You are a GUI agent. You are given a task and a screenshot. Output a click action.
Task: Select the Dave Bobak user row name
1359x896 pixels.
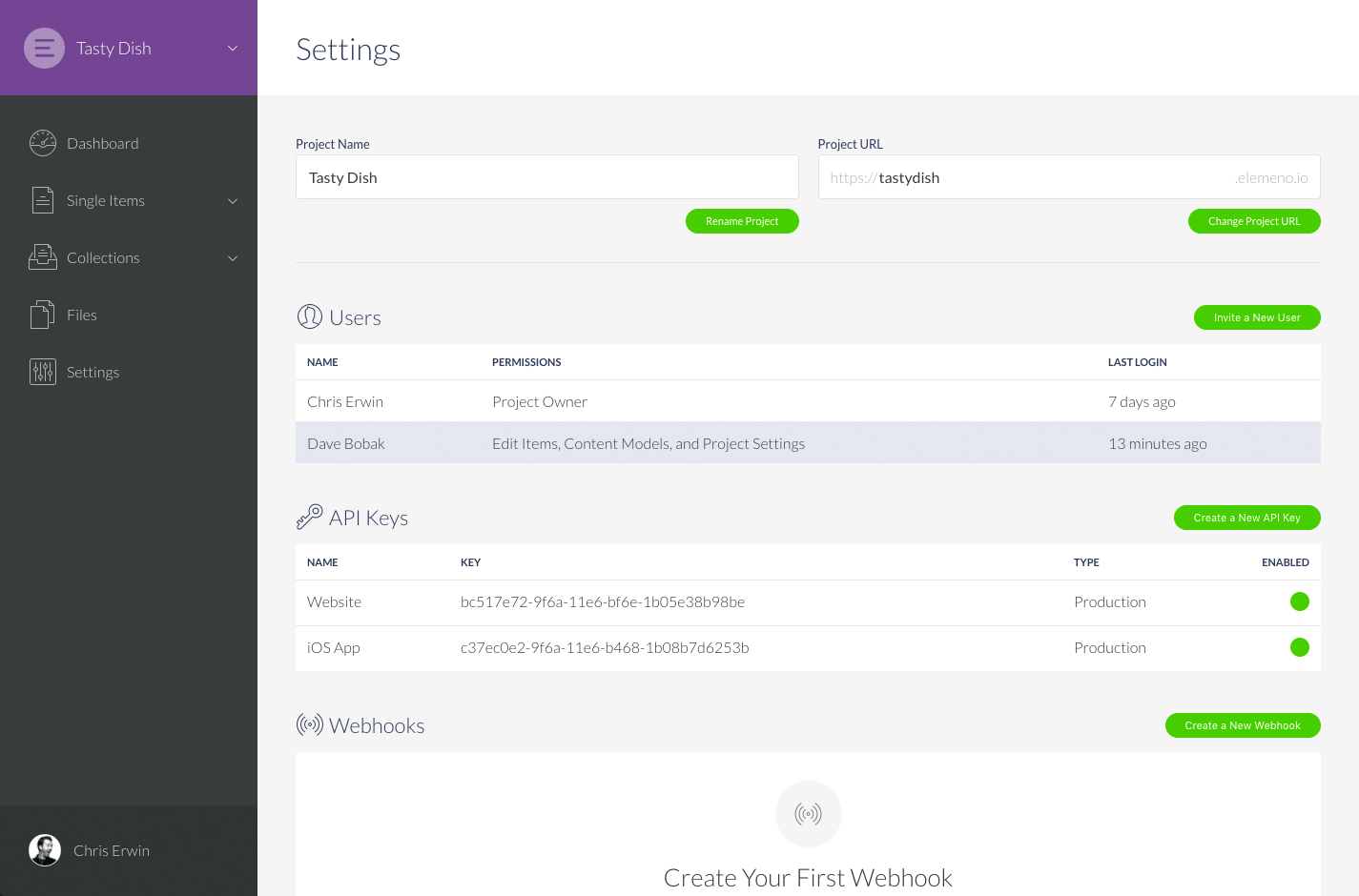click(346, 443)
